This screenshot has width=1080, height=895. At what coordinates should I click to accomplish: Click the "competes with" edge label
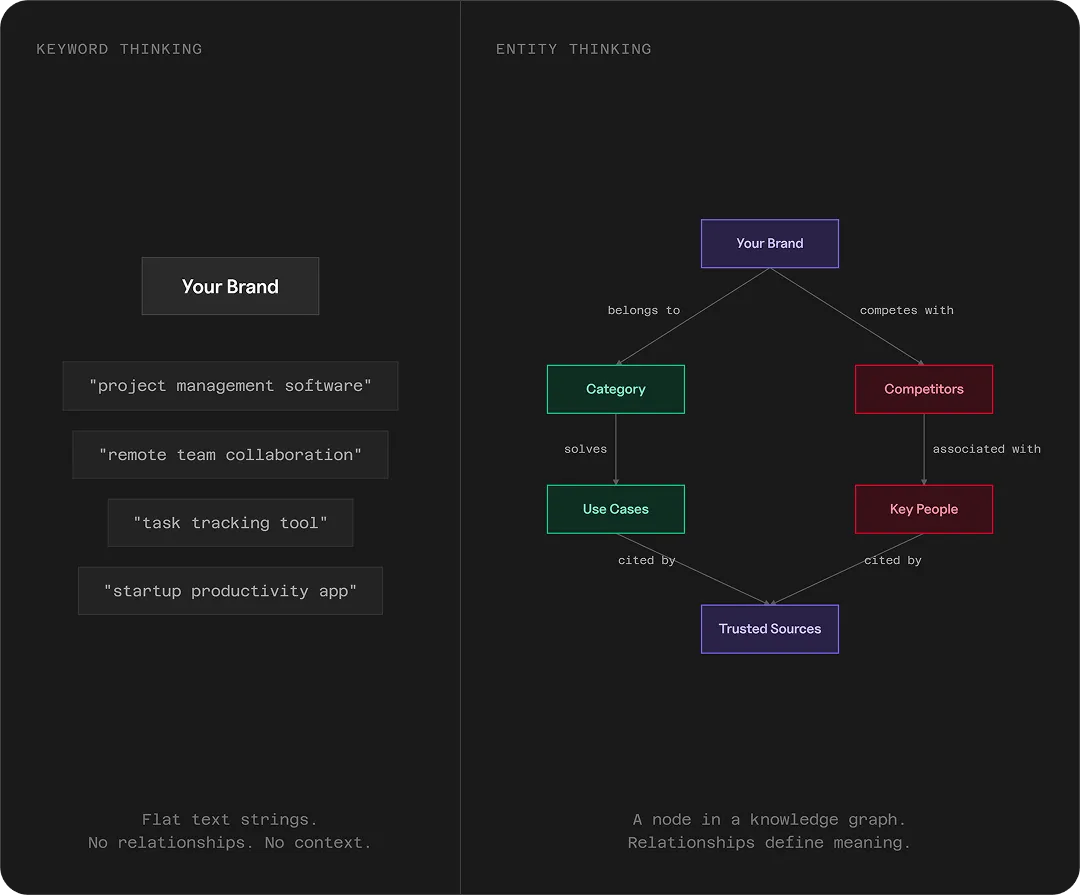(906, 310)
